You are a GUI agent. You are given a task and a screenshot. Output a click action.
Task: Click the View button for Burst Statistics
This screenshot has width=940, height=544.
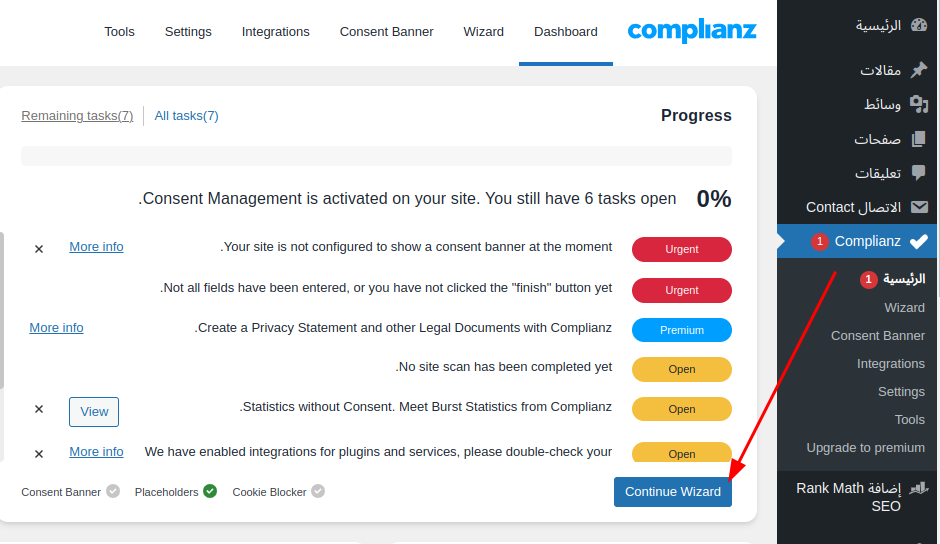point(94,411)
